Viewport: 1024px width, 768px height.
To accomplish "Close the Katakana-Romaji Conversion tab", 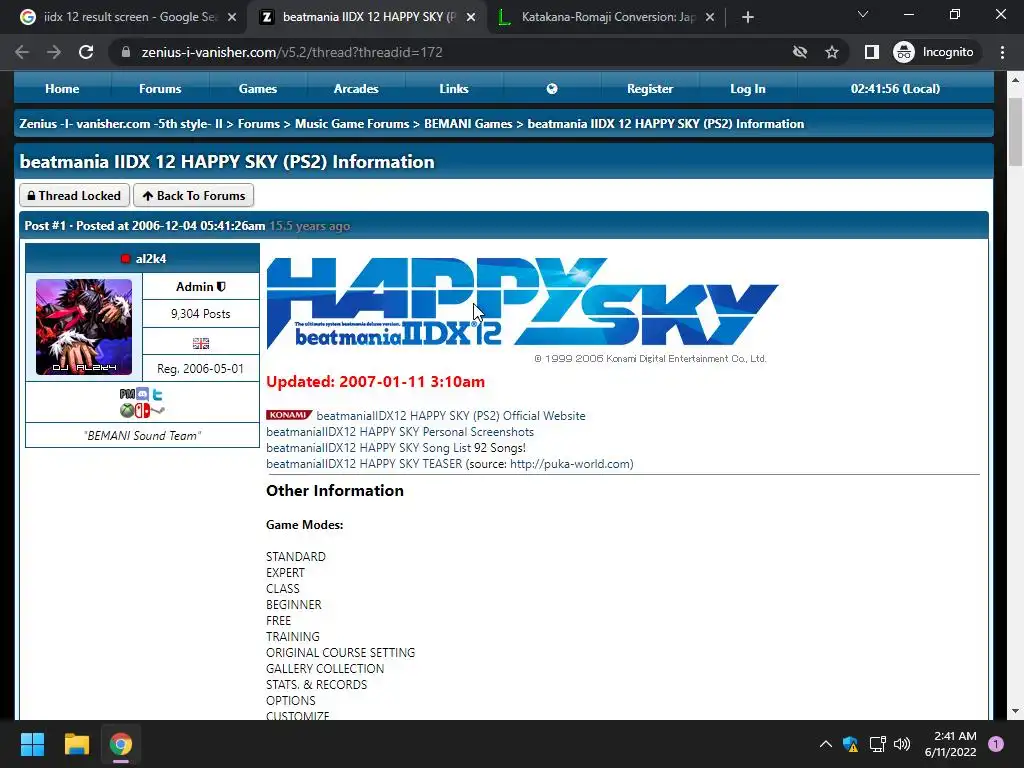I will 710,18.
